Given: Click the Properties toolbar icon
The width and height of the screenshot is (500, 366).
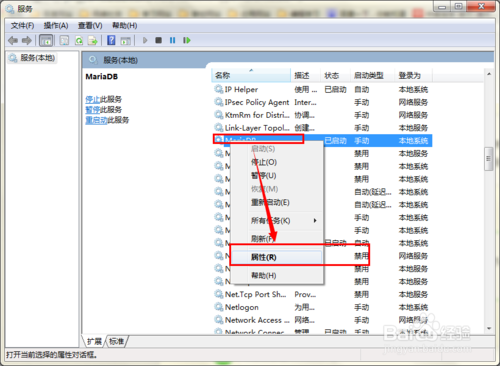Looking at the screenshot, I should point(64,41).
